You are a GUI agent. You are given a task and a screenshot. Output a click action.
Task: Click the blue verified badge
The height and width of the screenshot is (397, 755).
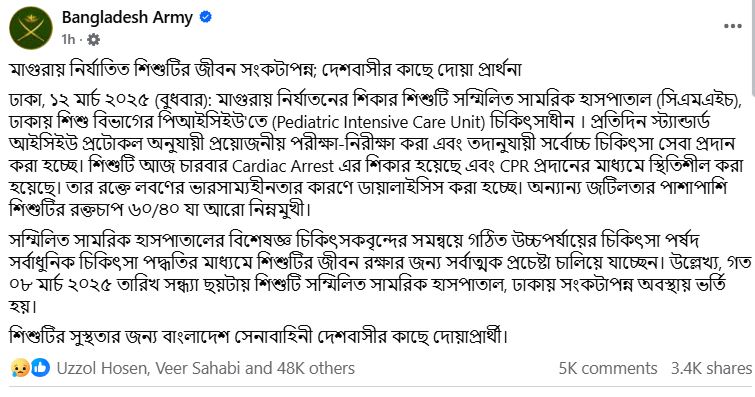click(x=206, y=17)
